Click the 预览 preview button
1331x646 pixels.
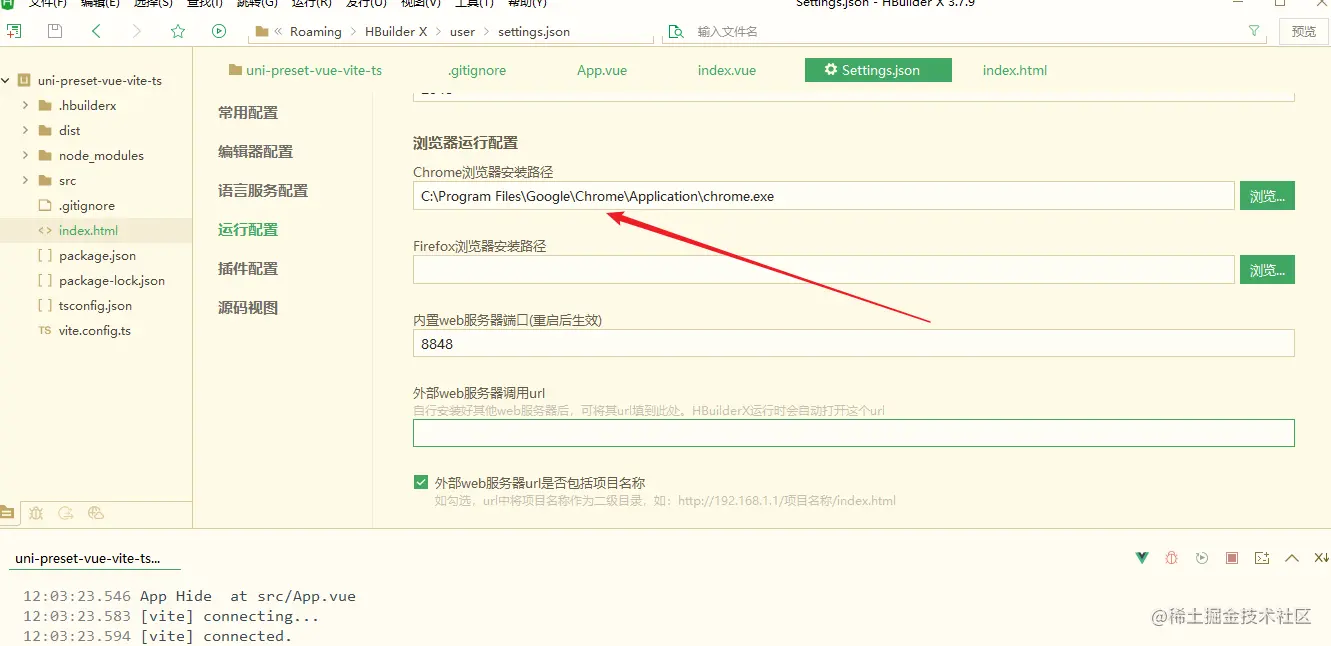1304,32
